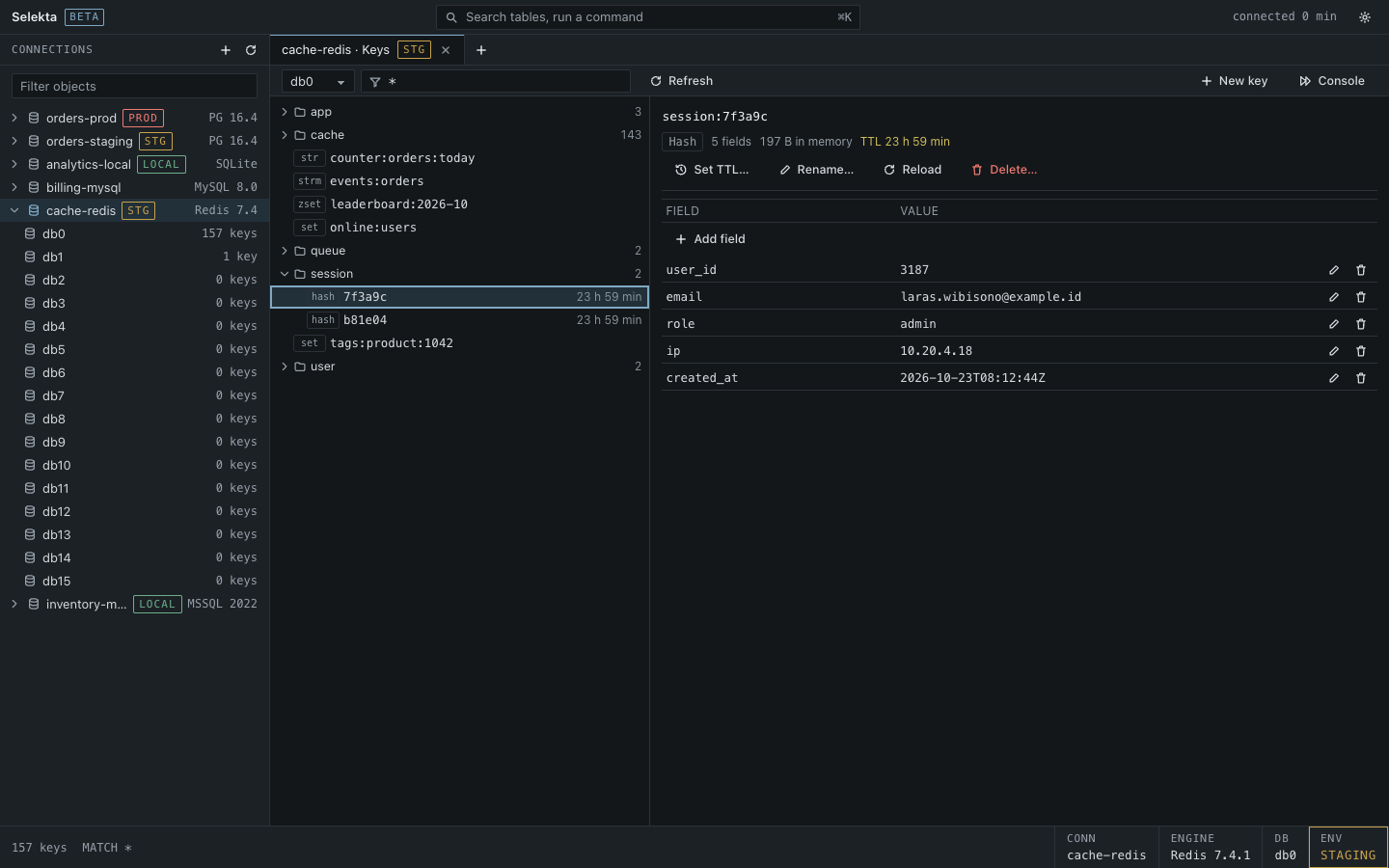Viewport: 1389px width, 868px height.
Task: Edit the ip field value
Action: click(x=1334, y=351)
